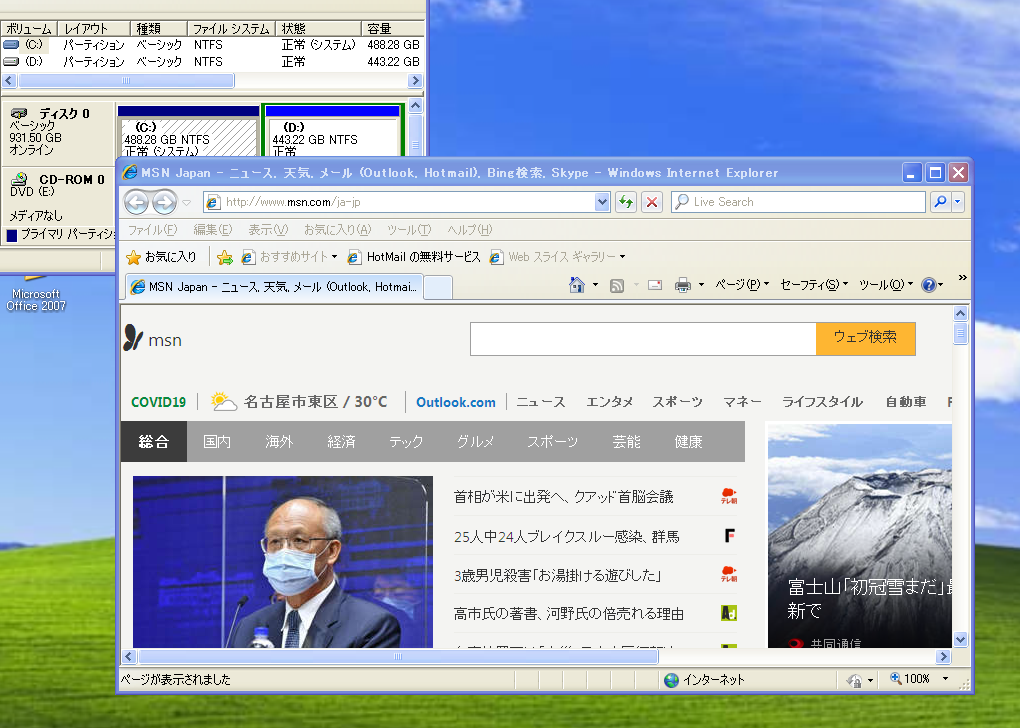Click the masked man news photo

(x=283, y=562)
